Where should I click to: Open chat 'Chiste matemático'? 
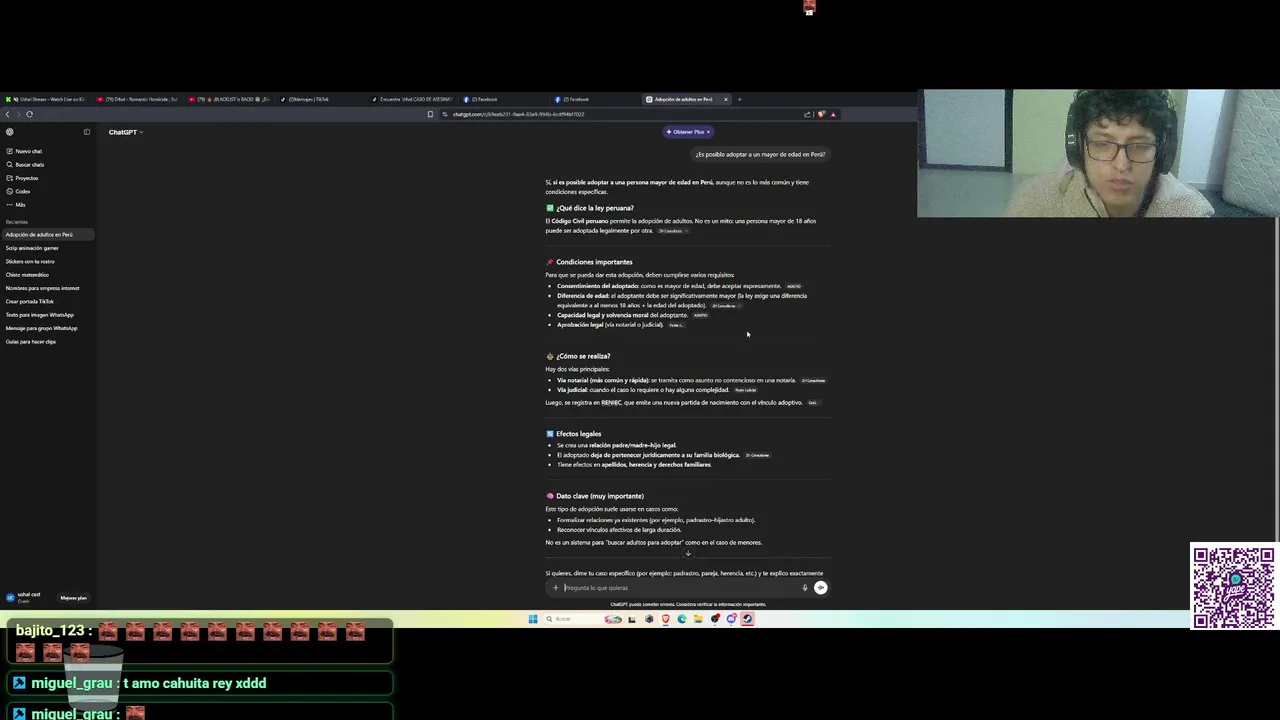pos(47,275)
